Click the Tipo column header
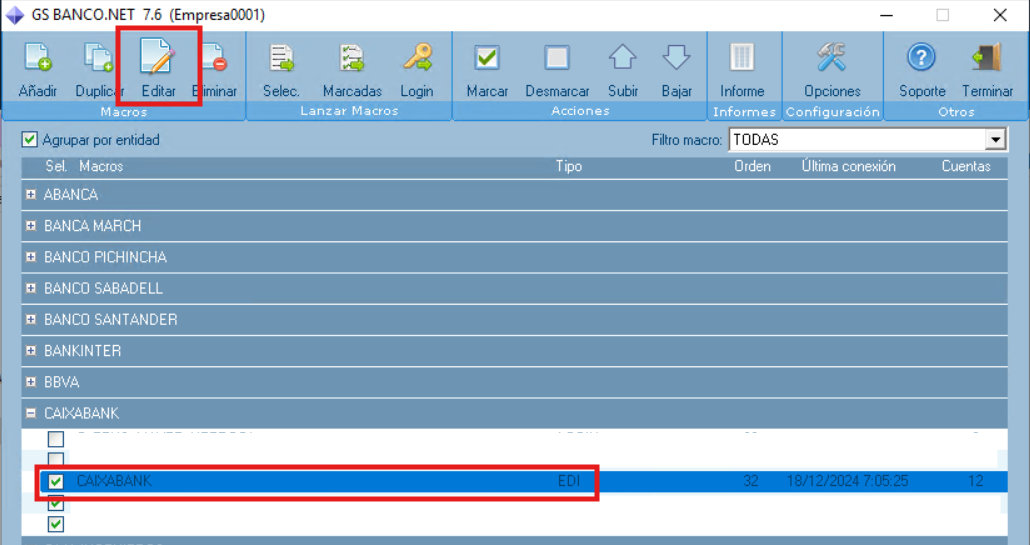Viewport: 1030px width, 545px height. point(569,166)
